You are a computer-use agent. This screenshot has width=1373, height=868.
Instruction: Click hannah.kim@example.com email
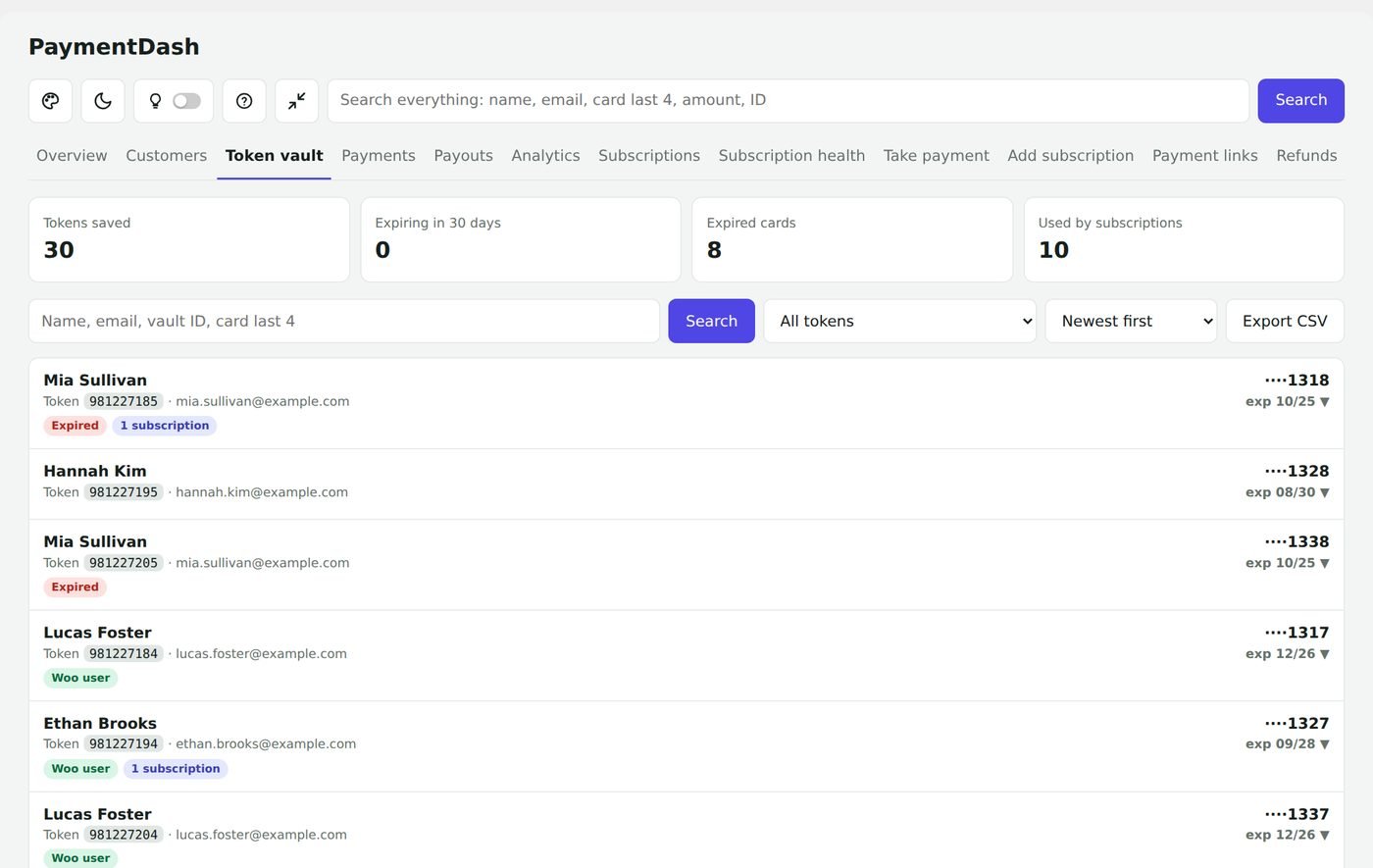click(262, 492)
